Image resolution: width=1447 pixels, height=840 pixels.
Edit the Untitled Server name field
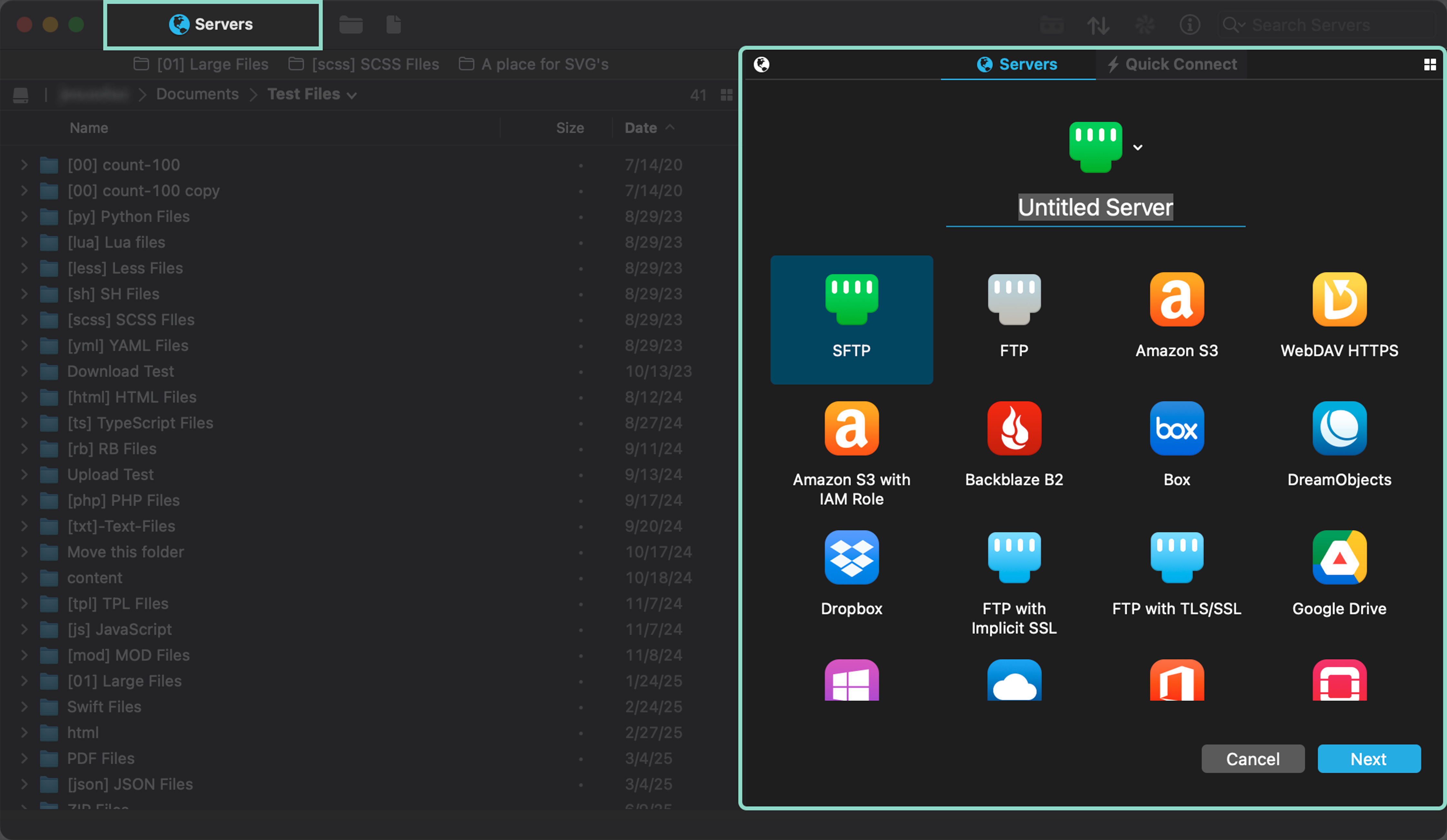point(1096,207)
